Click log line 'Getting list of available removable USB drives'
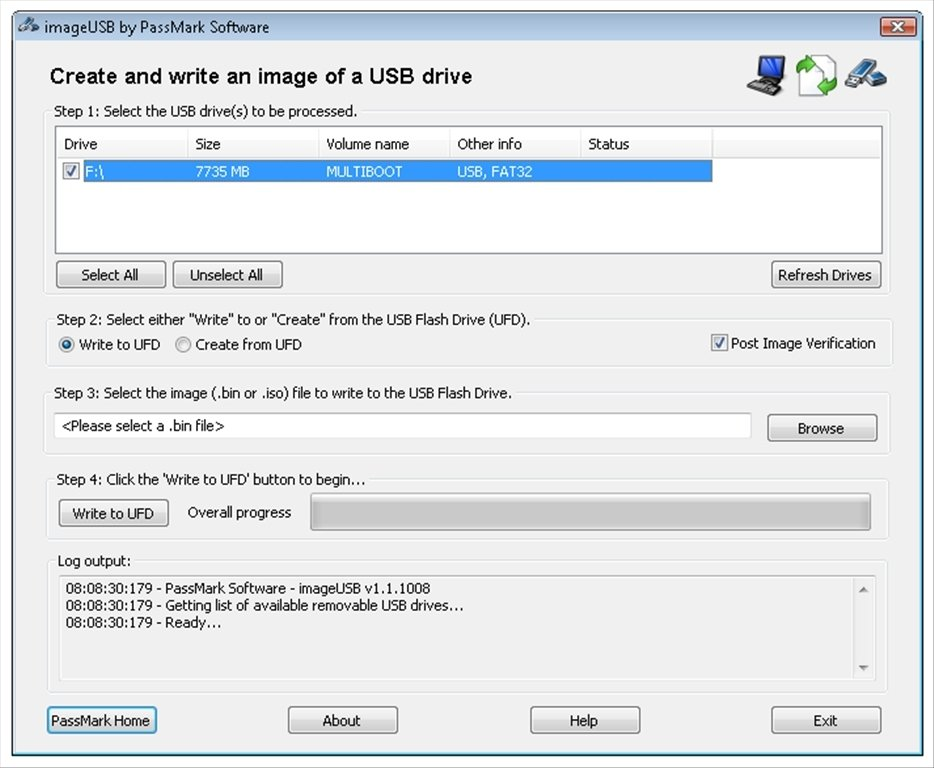Image resolution: width=934 pixels, height=768 pixels. coord(264,605)
